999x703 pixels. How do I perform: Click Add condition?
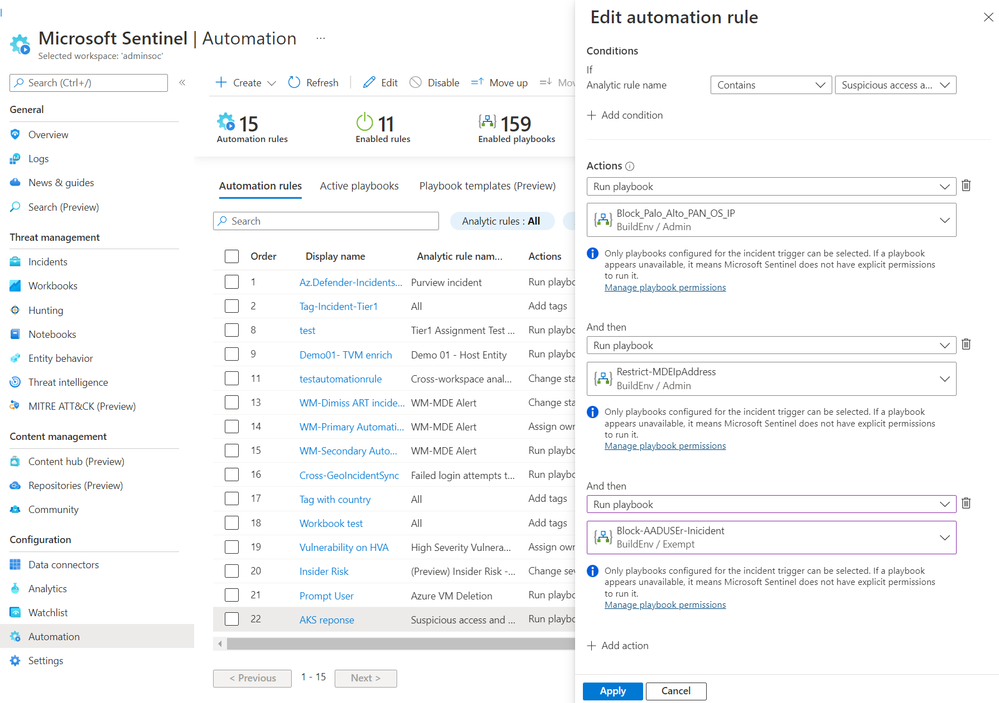point(624,115)
